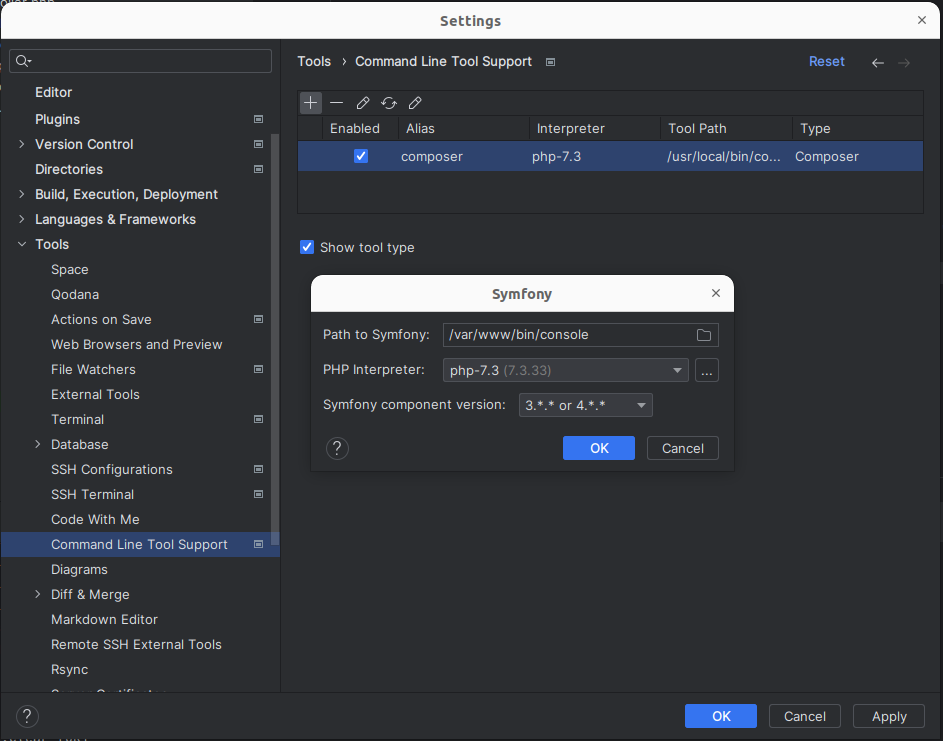
Task: Expand the Database node
Action: [37, 444]
